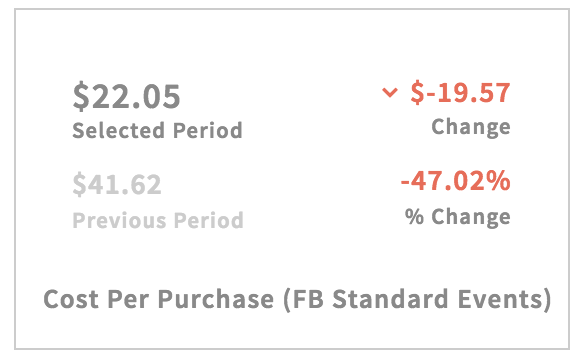582x362 pixels.
Task: Click the minus sign in $-19.57
Action: (431, 93)
